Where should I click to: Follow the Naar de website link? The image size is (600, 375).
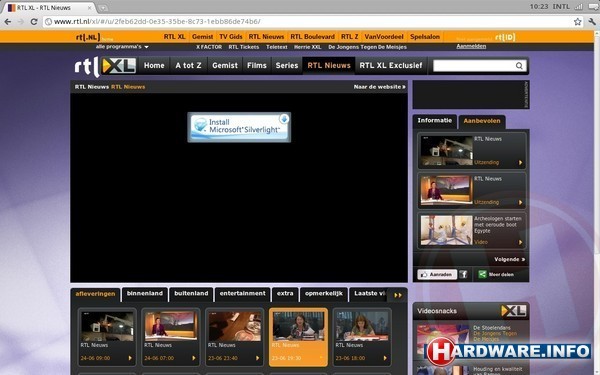[379, 87]
